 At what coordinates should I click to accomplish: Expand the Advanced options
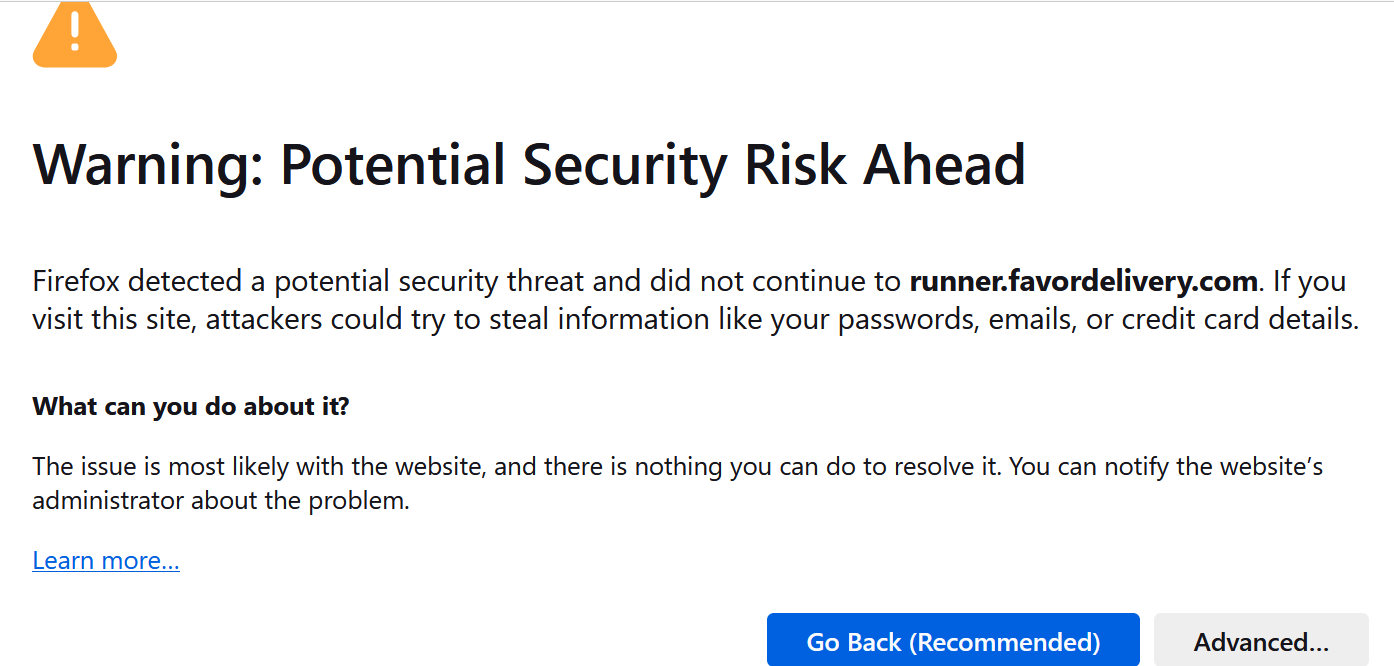click(x=1261, y=640)
